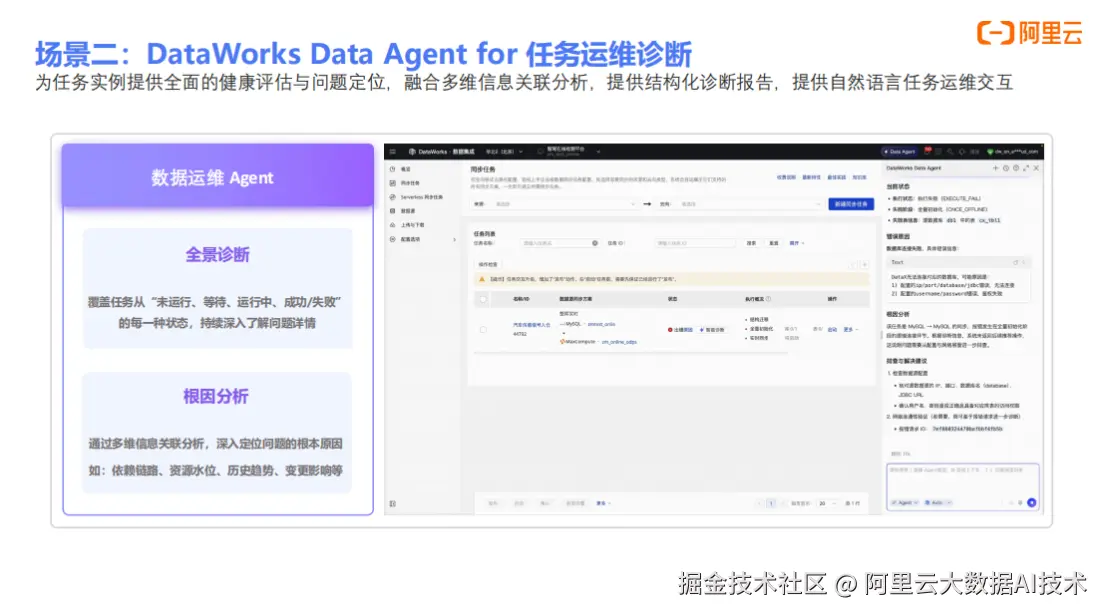Screen dimensions: 1106x616
Task: Select page 1 in pagination
Action: 771,504
